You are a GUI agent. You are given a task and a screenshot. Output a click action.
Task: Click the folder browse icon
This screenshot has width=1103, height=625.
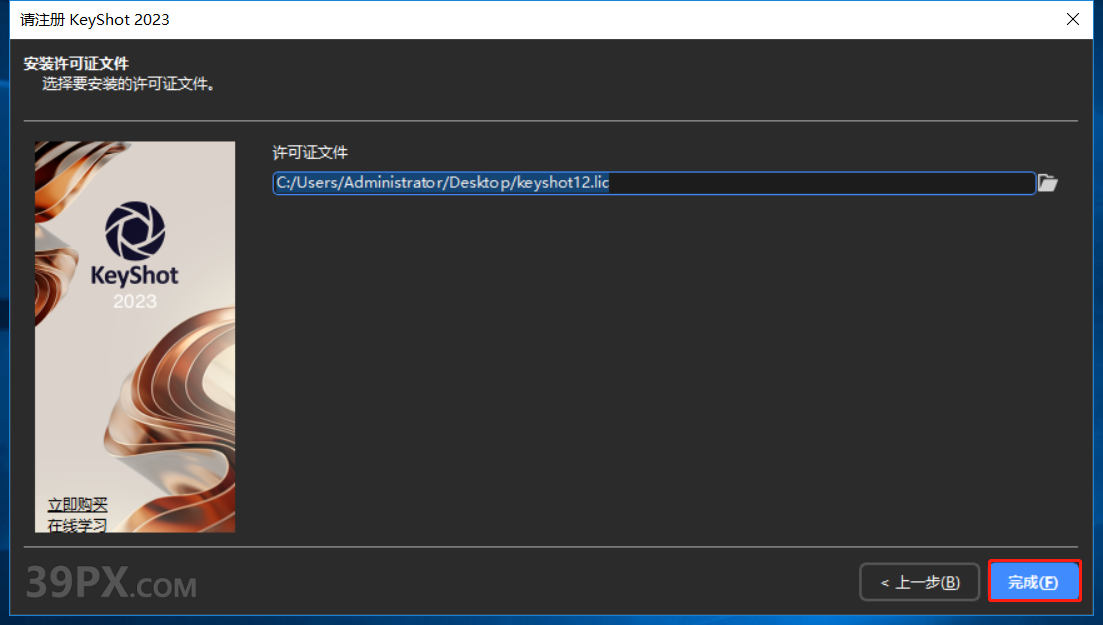(x=1047, y=183)
